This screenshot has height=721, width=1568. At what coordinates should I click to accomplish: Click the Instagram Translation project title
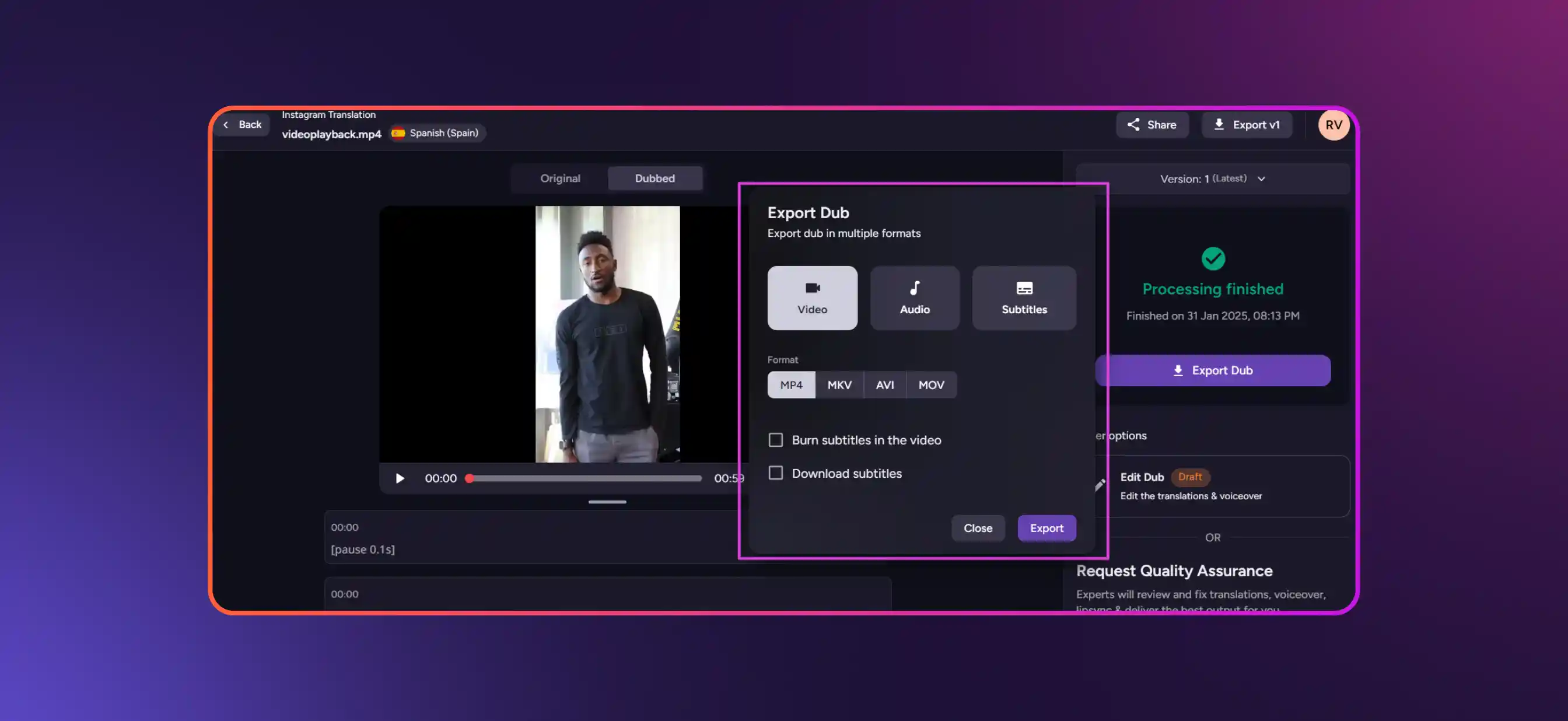(328, 114)
